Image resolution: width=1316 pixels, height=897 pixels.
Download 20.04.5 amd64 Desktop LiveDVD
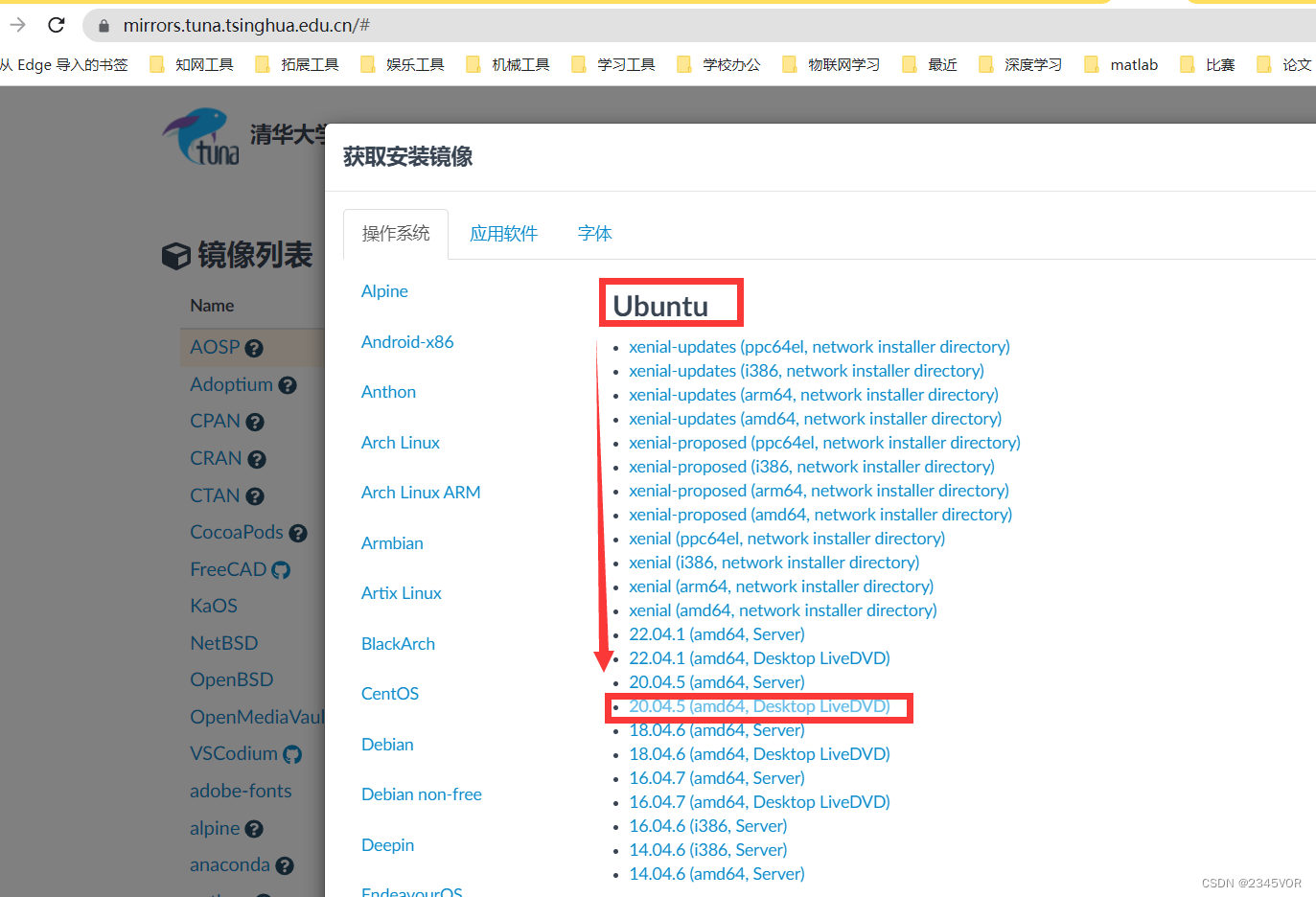759,706
